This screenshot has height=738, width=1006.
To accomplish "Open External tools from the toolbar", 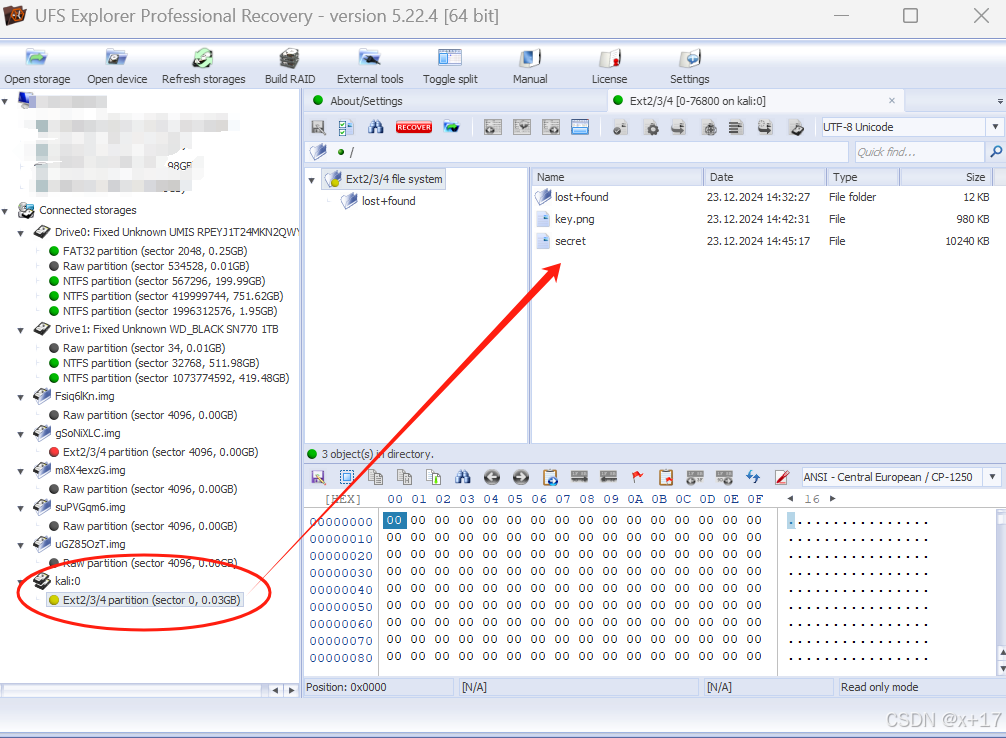I will (370, 67).
